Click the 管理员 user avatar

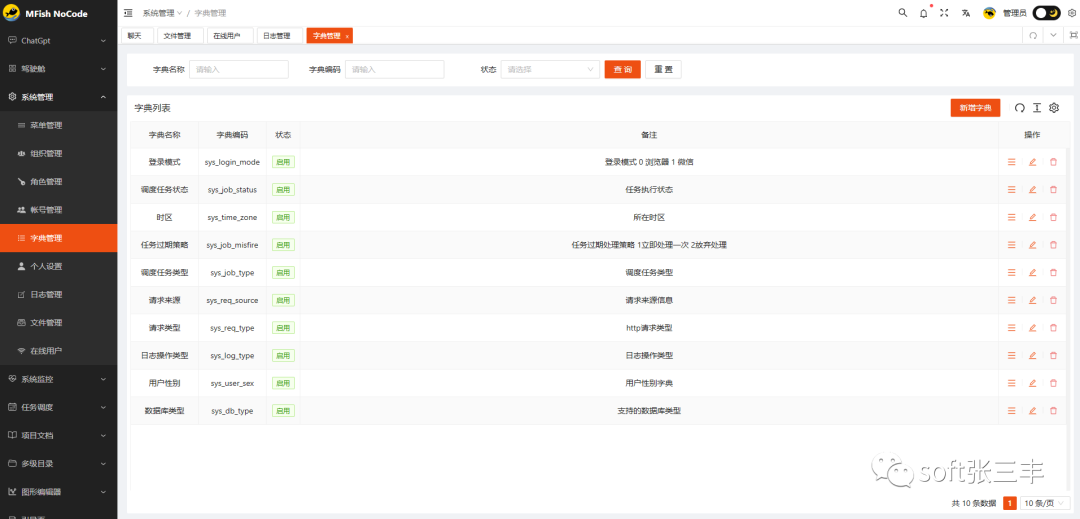[989, 13]
